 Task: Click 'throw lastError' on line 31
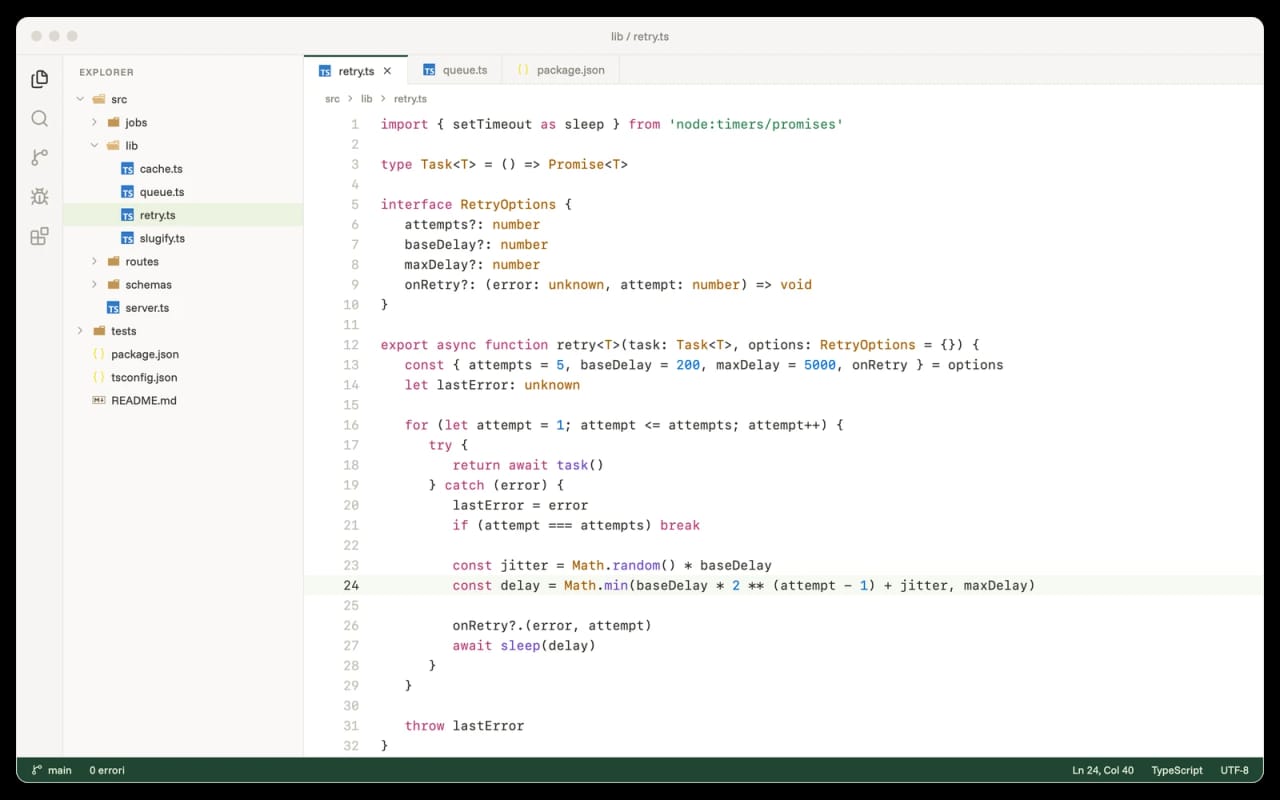tap(464, 725)
